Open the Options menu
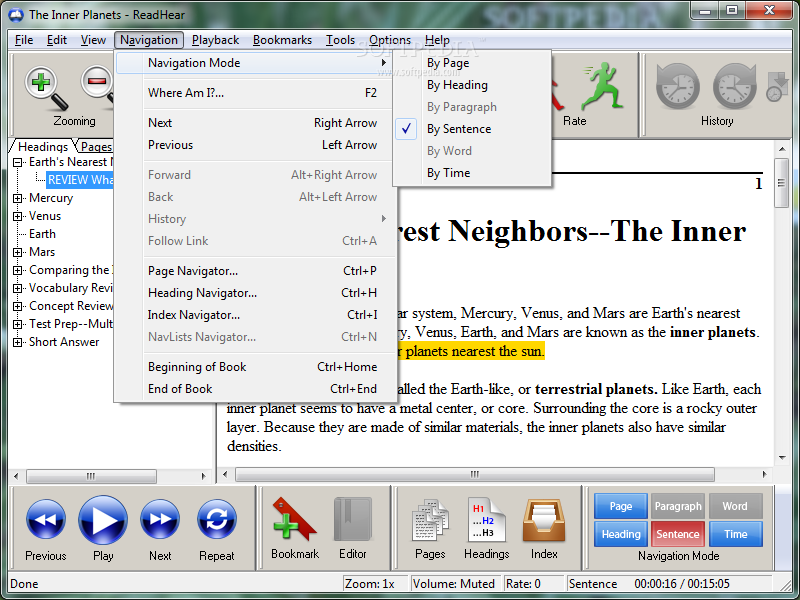Viewport: 800px width, 600px height. click(390, 40)
